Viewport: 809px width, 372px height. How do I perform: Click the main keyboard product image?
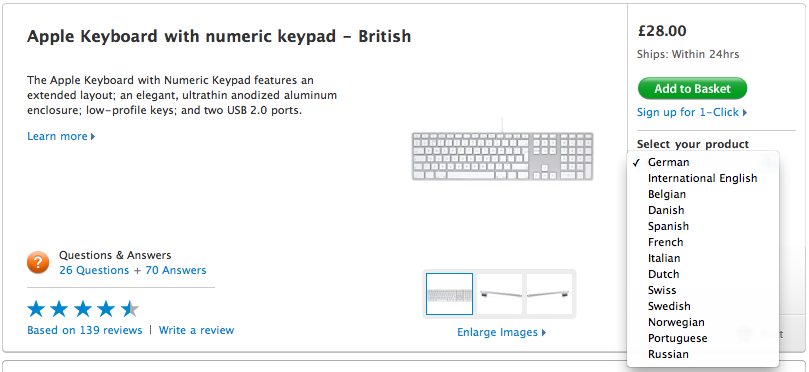coord(502,155)
